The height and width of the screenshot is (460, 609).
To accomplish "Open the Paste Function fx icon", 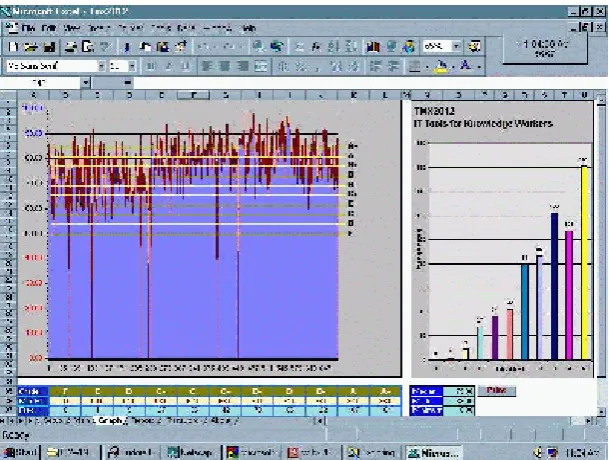I will coord(316,47).
